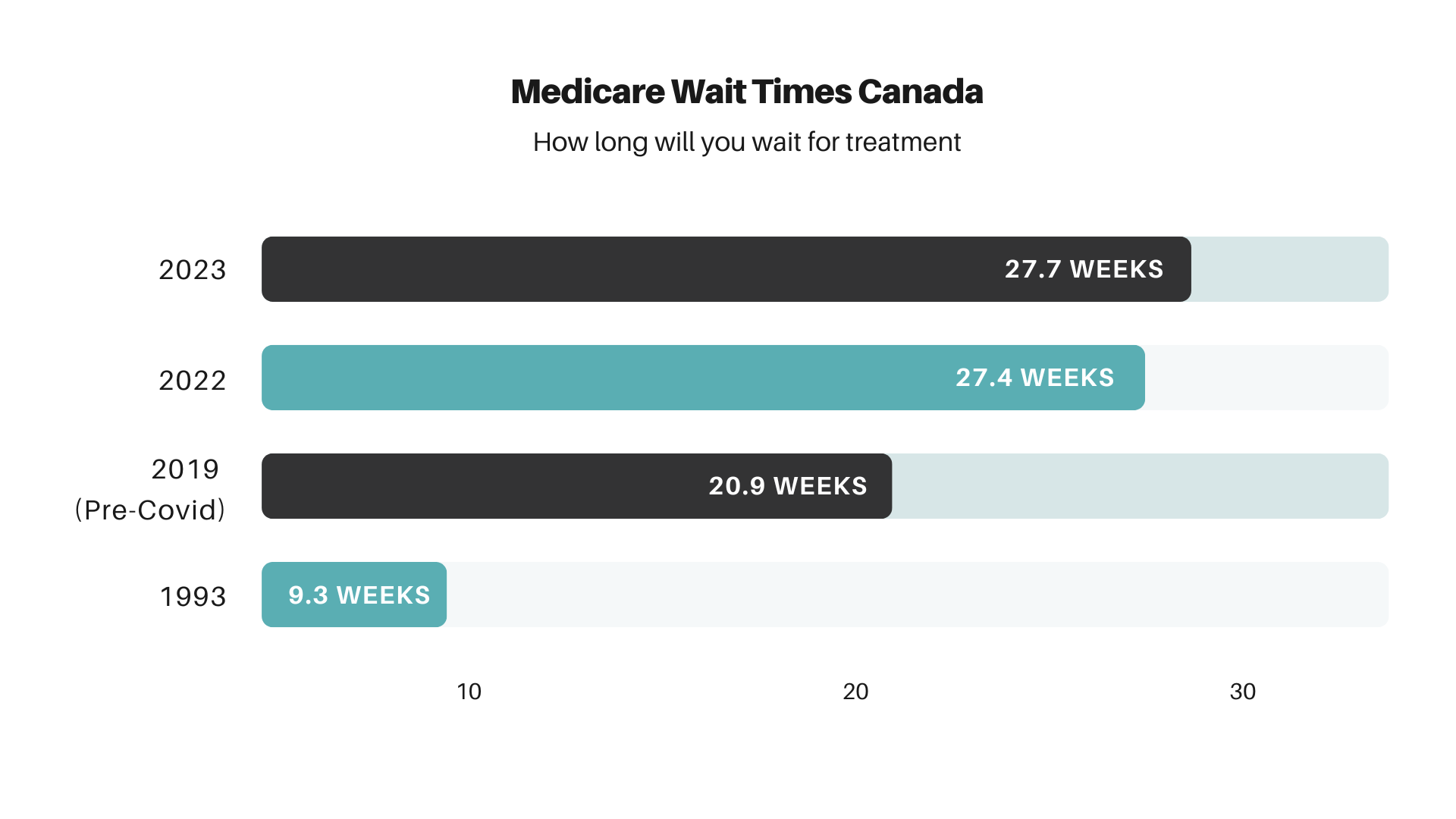Click the unfilled track of the 2022 bar
1456x819 pixels.
pyautogui.click(x=1266, y=378)
